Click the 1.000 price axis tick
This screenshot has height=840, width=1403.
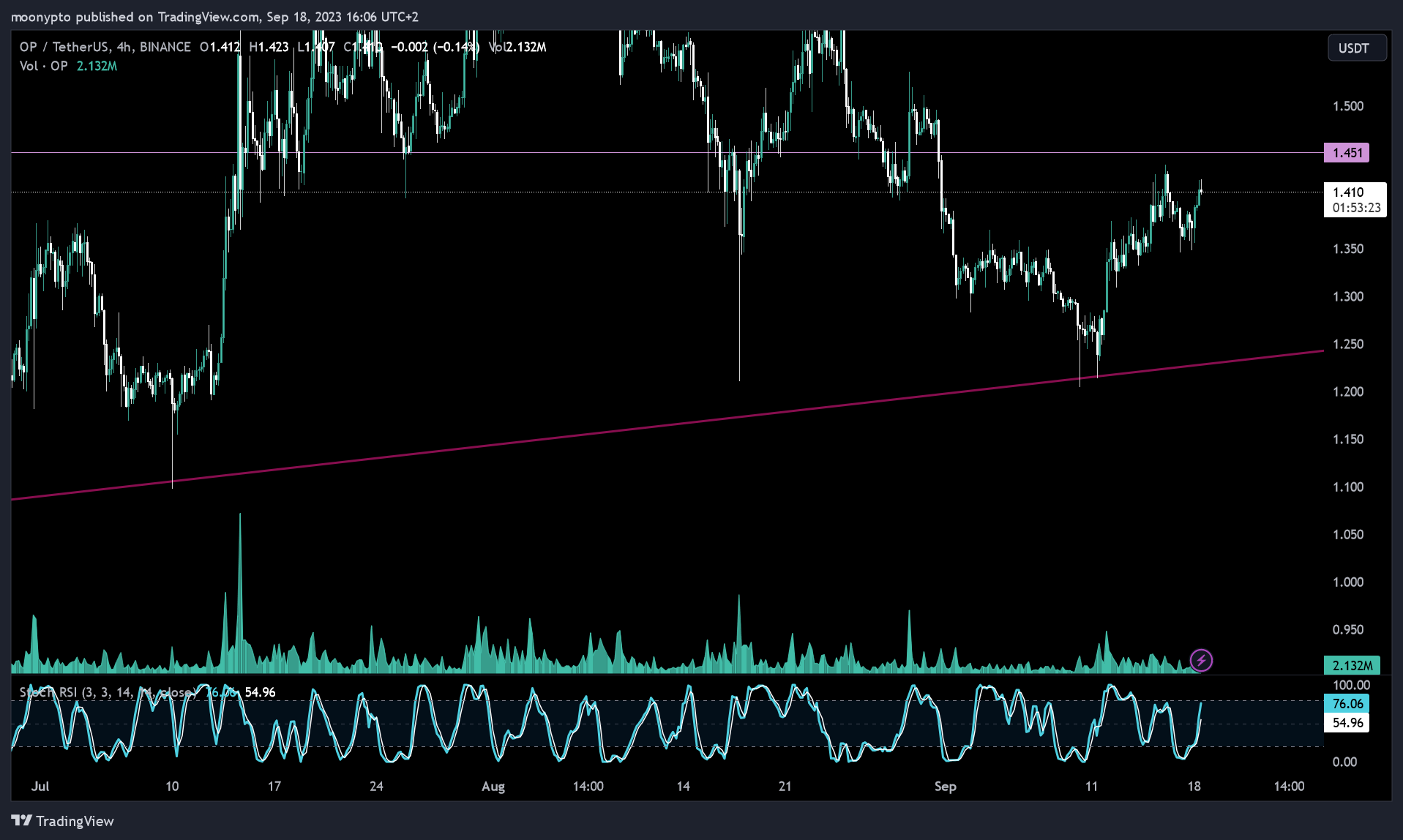point(1348,582)
